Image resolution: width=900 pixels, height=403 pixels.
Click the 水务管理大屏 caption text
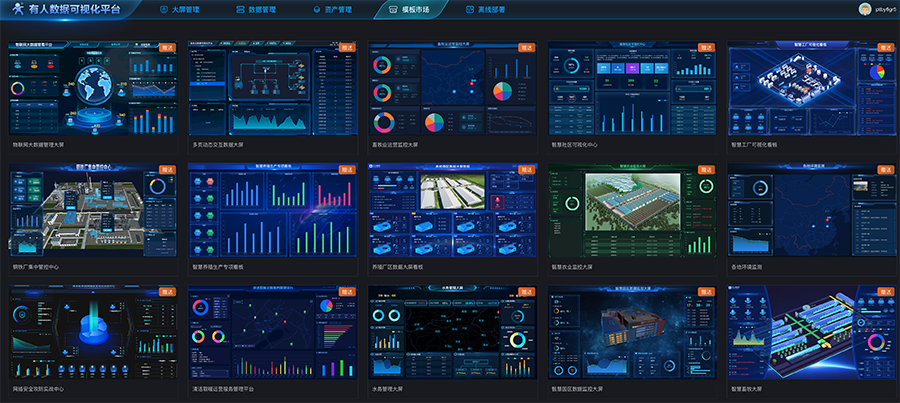click(x=387, y=389)
